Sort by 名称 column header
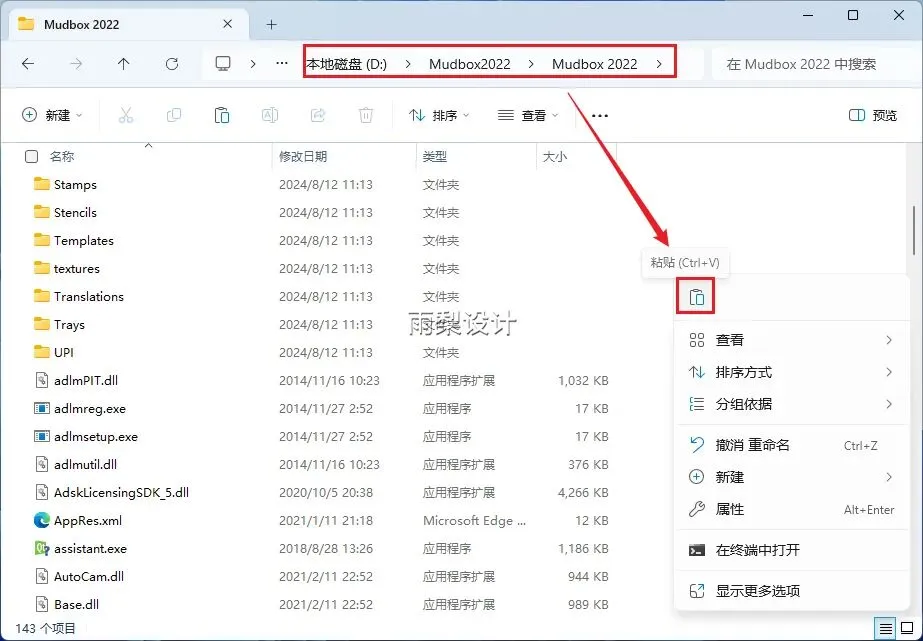The height and width of the screenshot is (641, 923). tap(61, 157)
